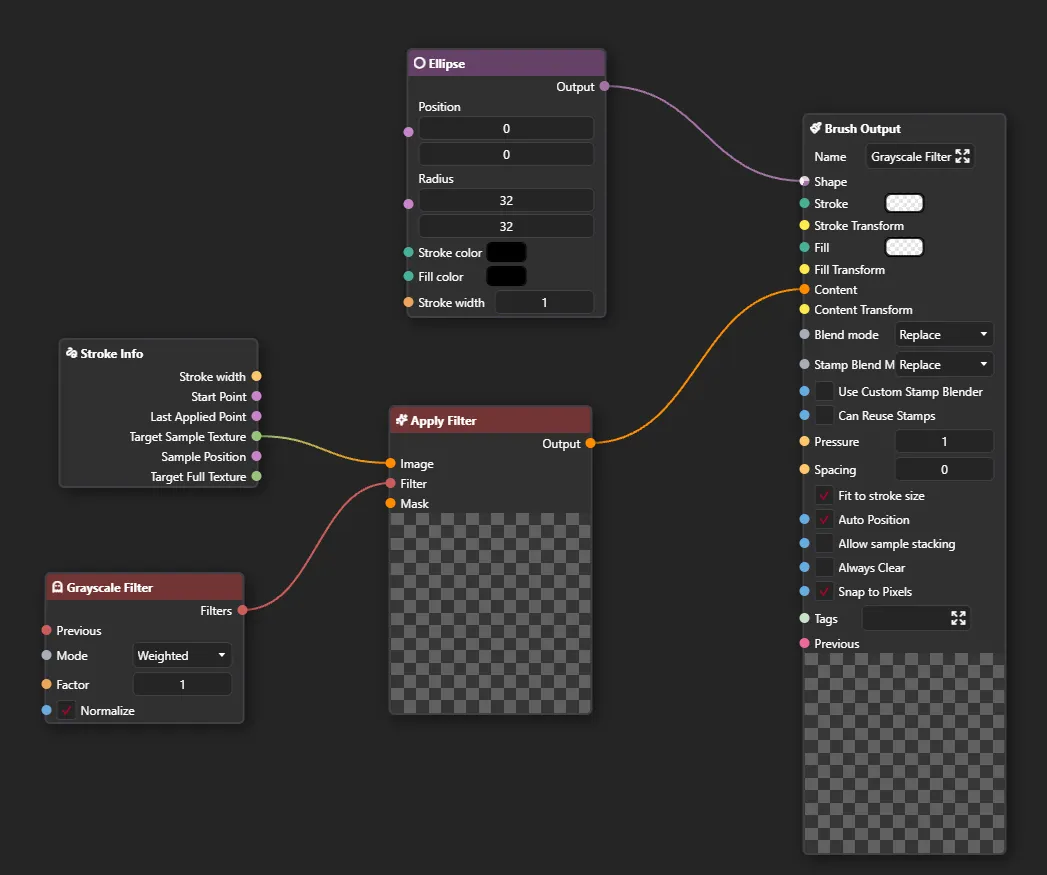
Task: Click the expand icon in the Tags field
Action: [958, 619]
